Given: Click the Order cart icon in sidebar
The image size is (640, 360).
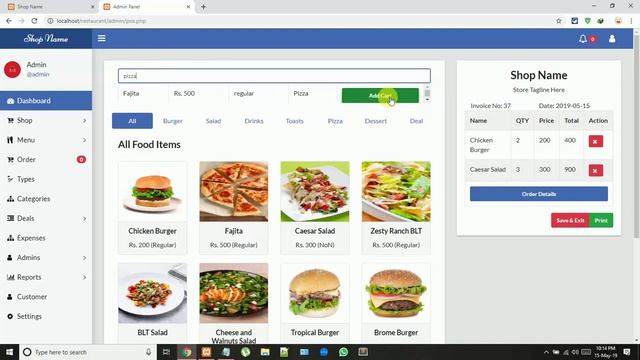Looking at the screenshot, I should (11, 160).
